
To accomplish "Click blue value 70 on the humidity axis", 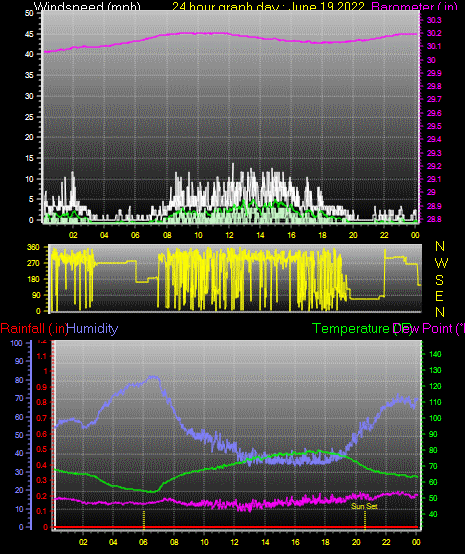I will (x=19, y=399).
